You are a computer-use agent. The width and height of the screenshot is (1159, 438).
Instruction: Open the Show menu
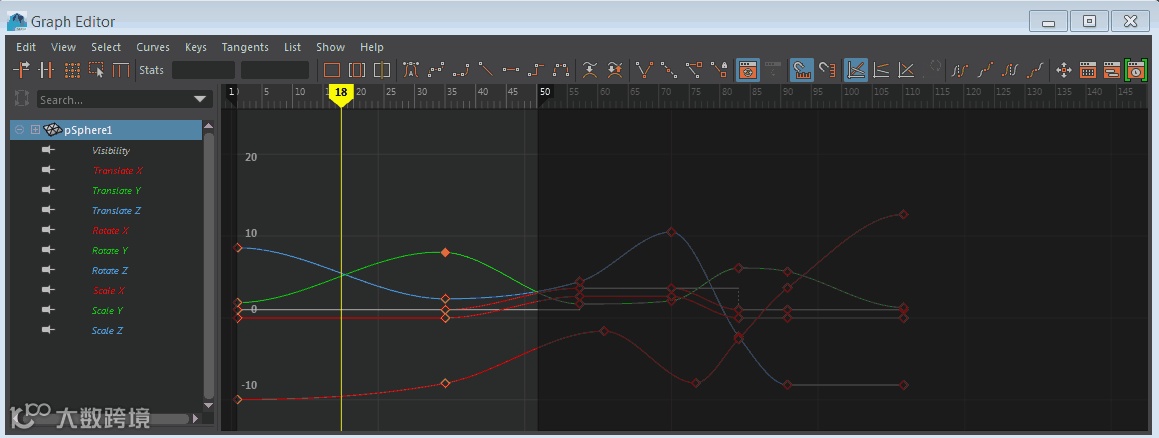pyautogui.click(x=330, y=47)
